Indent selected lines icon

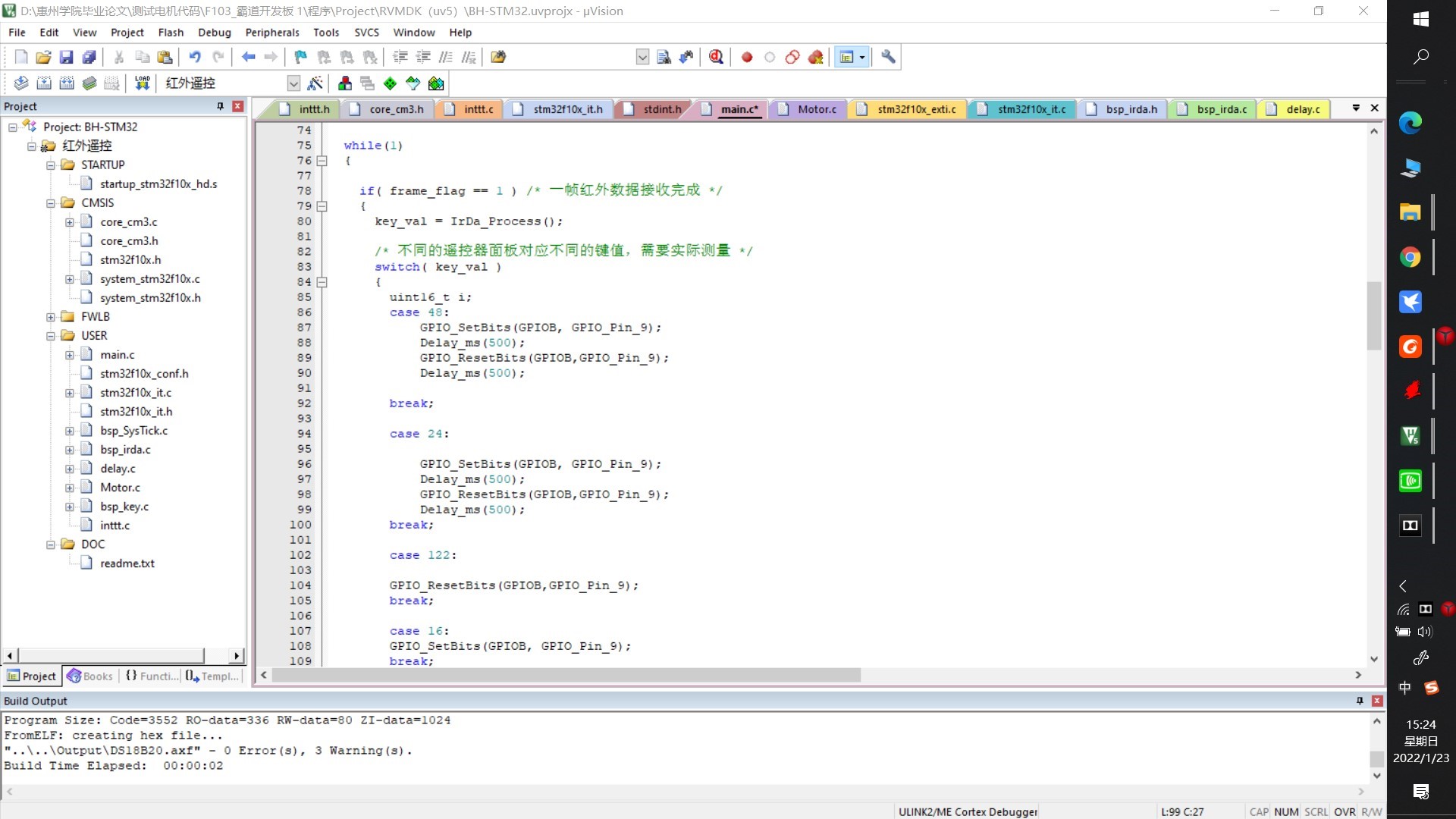coord(400,57)
